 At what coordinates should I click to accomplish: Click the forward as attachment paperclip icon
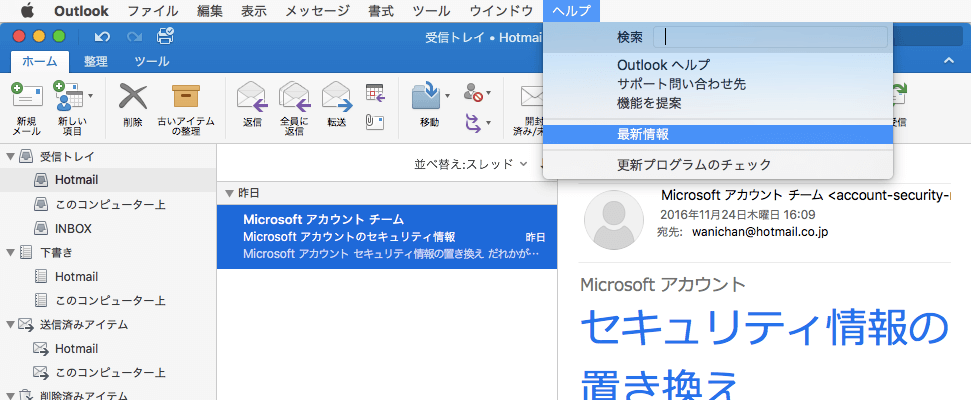pyautogui.click(x=375, y=122)
